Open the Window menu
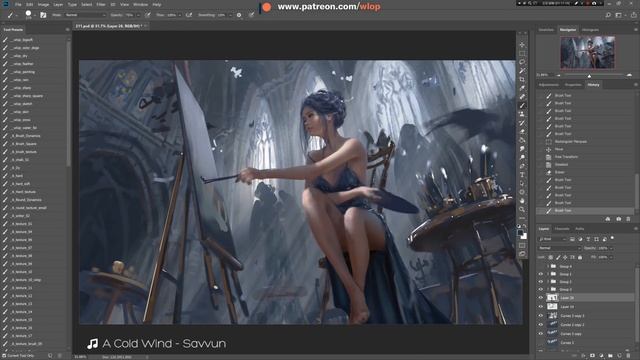The height and width of the screenshot is (360, 640). coord(140,4)
